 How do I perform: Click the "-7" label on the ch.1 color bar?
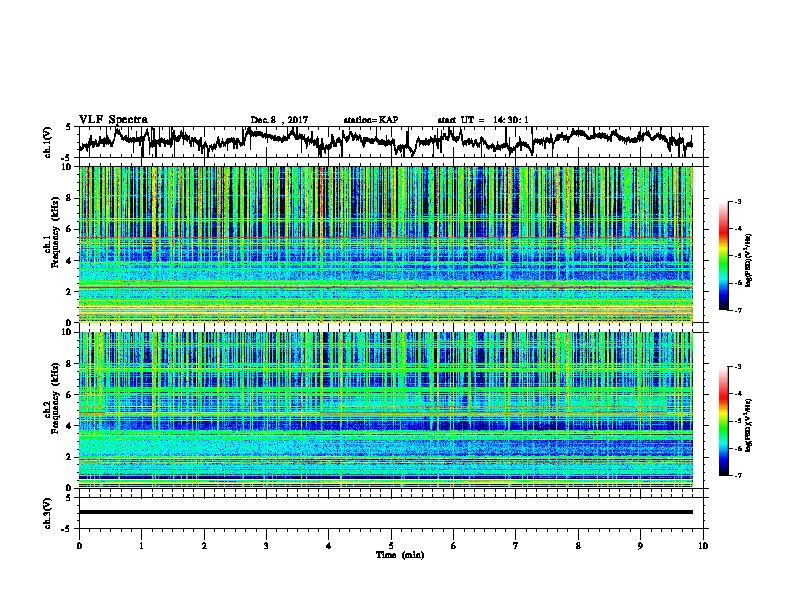pos(737,310)
